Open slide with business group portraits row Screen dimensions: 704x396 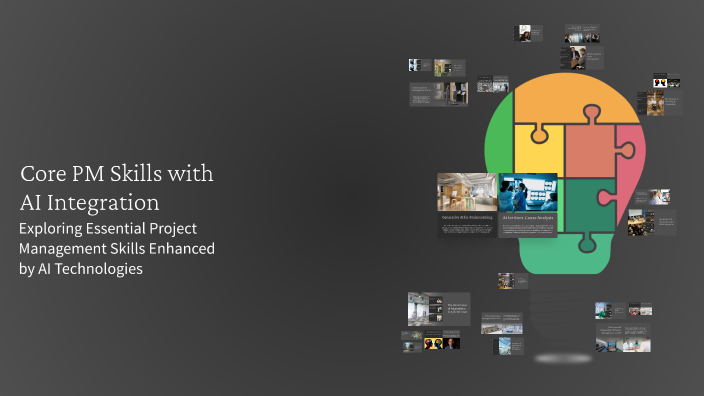[582, 34]
